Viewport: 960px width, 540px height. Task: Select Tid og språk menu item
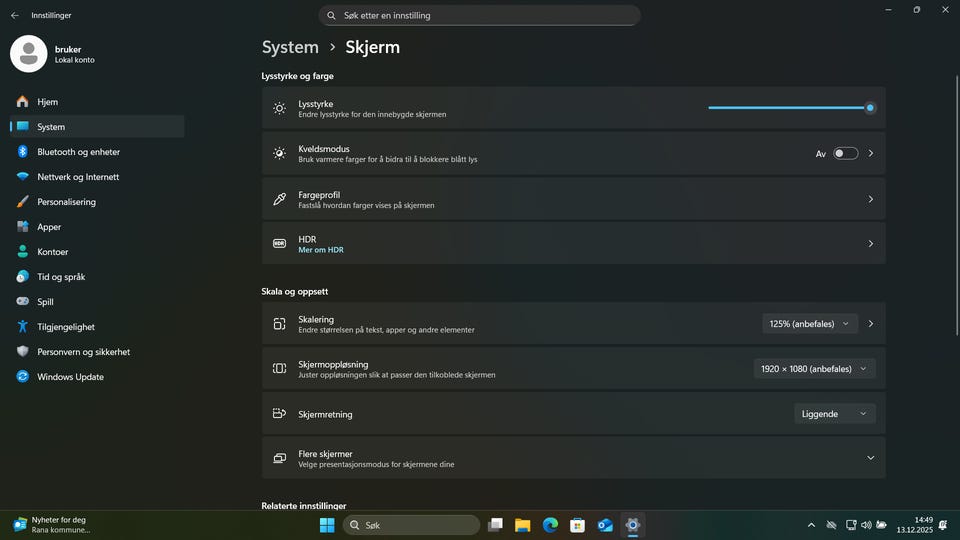click(x=61, y=277)
